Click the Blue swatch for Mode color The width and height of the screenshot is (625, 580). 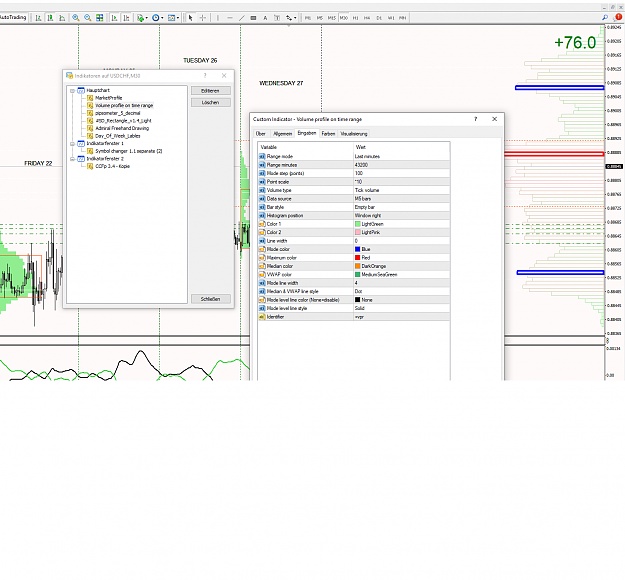click(x=358, y=249)
